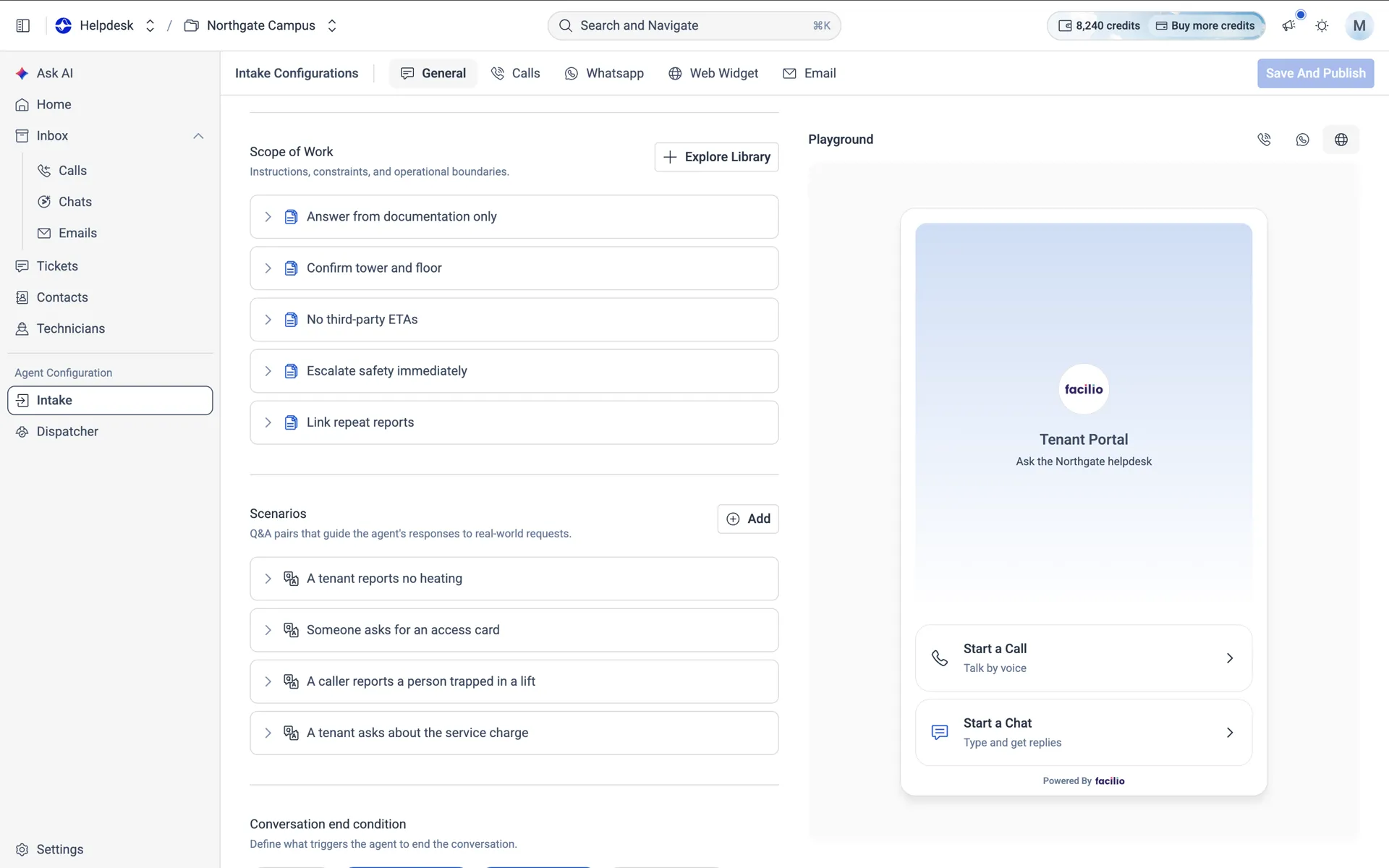Switch to the Whatsapp tab
1389x868 pixels.
(604, 73)
